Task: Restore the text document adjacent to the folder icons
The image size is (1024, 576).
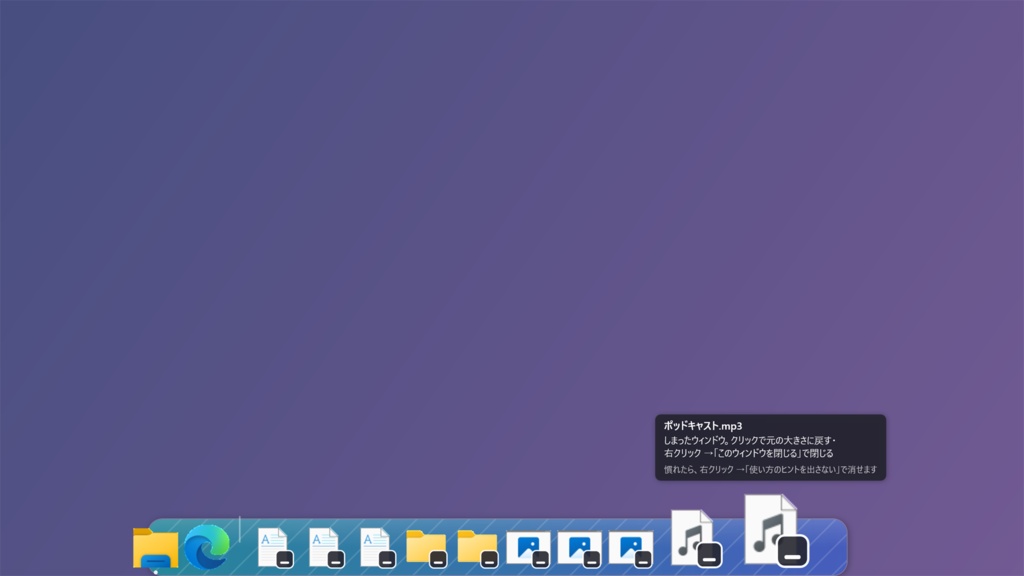Action: point(377,547)
